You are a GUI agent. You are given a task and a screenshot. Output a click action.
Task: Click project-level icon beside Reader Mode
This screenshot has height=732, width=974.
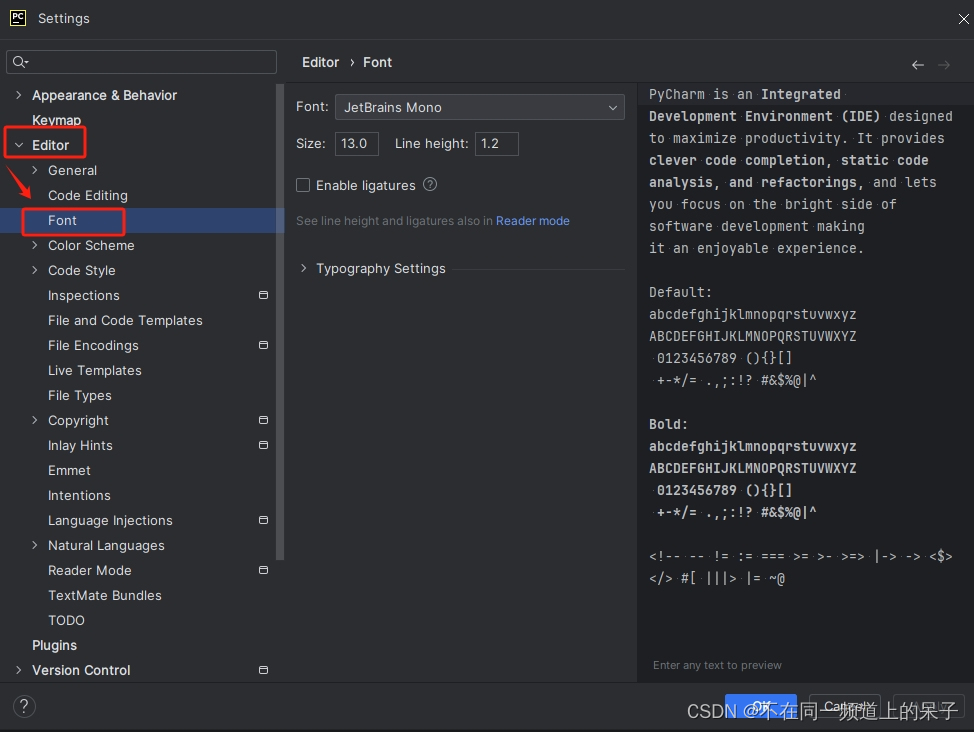(263, 570)
